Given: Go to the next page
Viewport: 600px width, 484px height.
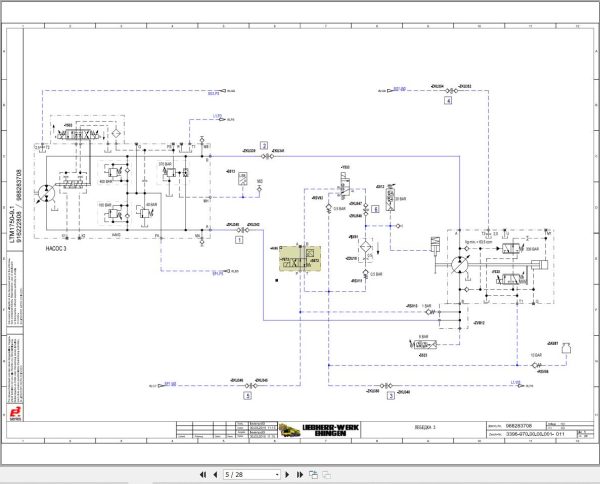Looking at the screenshot, I should click(287, 475).
